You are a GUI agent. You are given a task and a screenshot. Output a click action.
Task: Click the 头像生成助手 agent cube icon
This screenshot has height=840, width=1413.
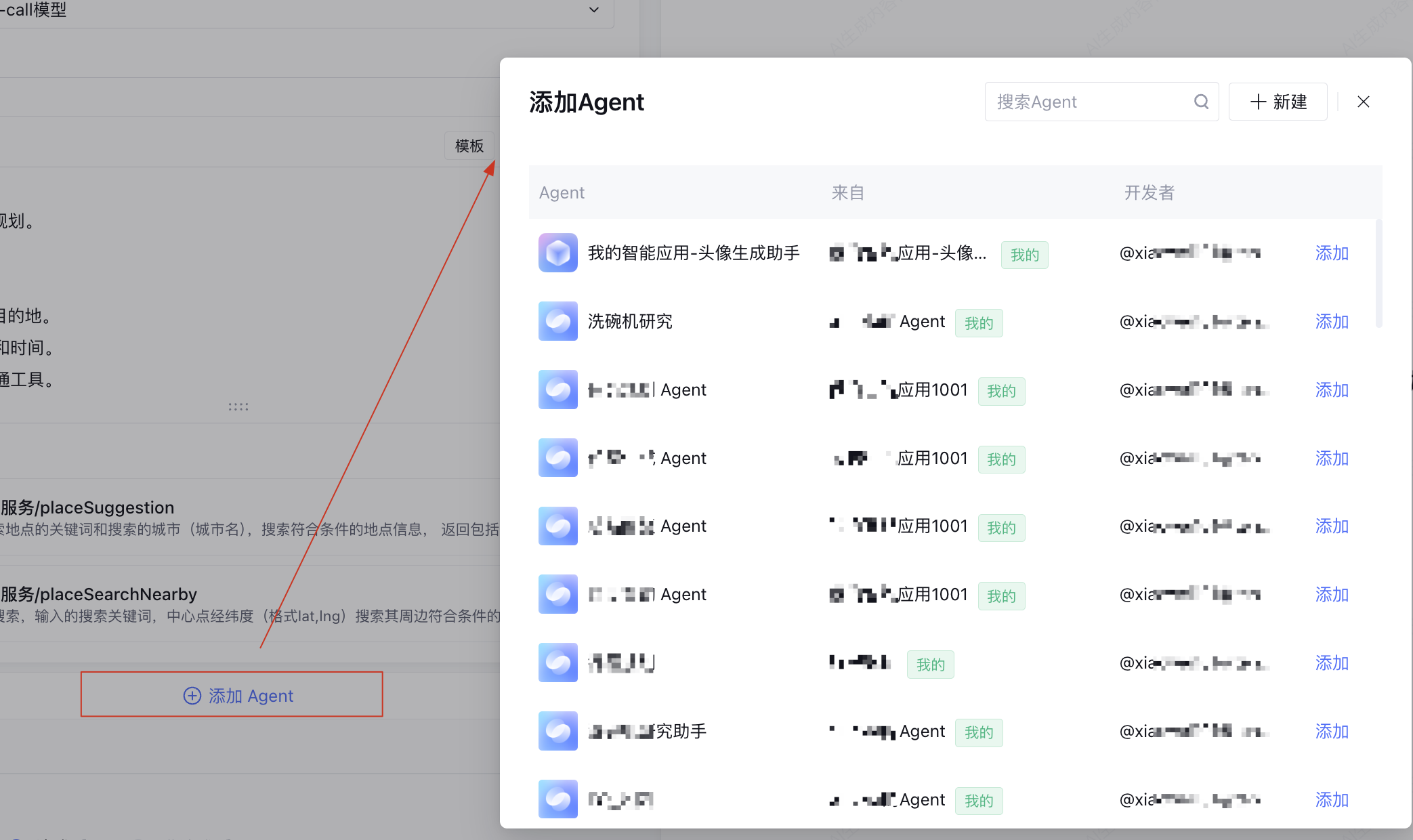pyautogui.click(x=558, y=253)
